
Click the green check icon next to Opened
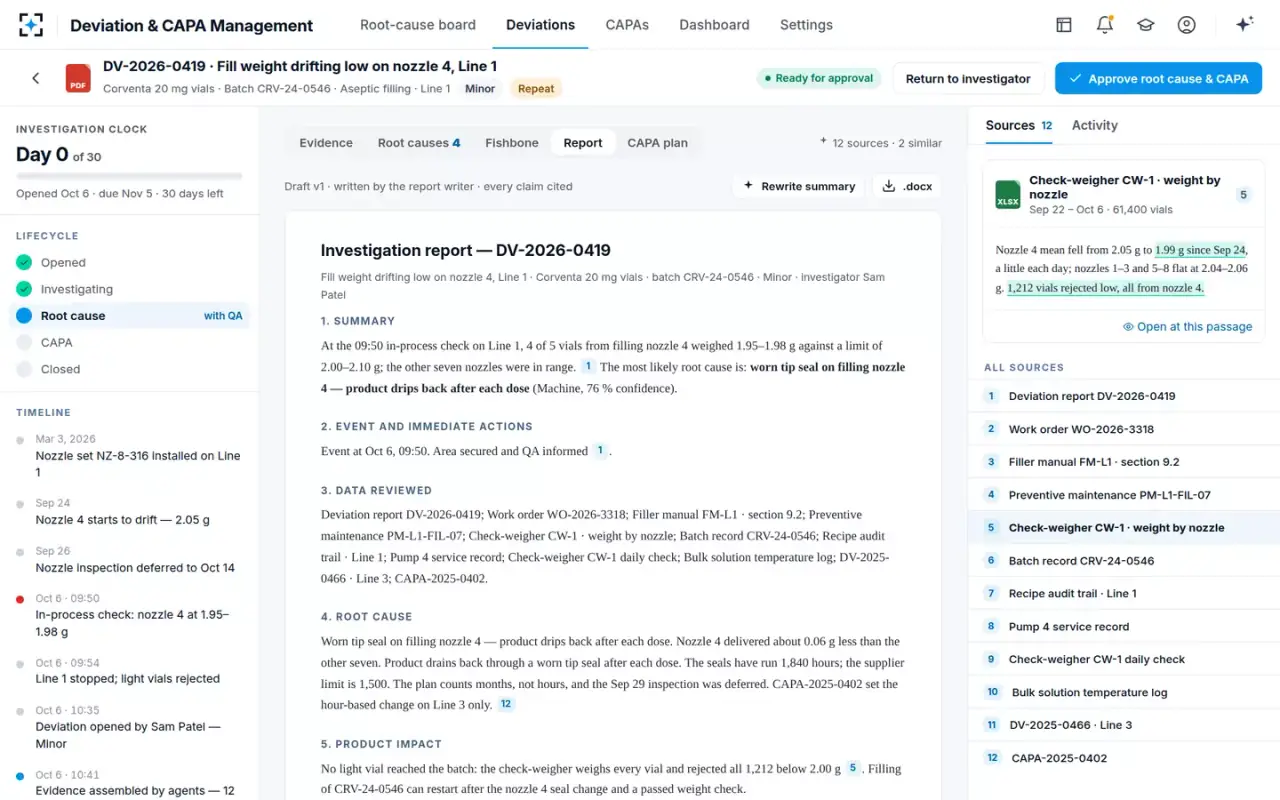(x=24, y=263)
